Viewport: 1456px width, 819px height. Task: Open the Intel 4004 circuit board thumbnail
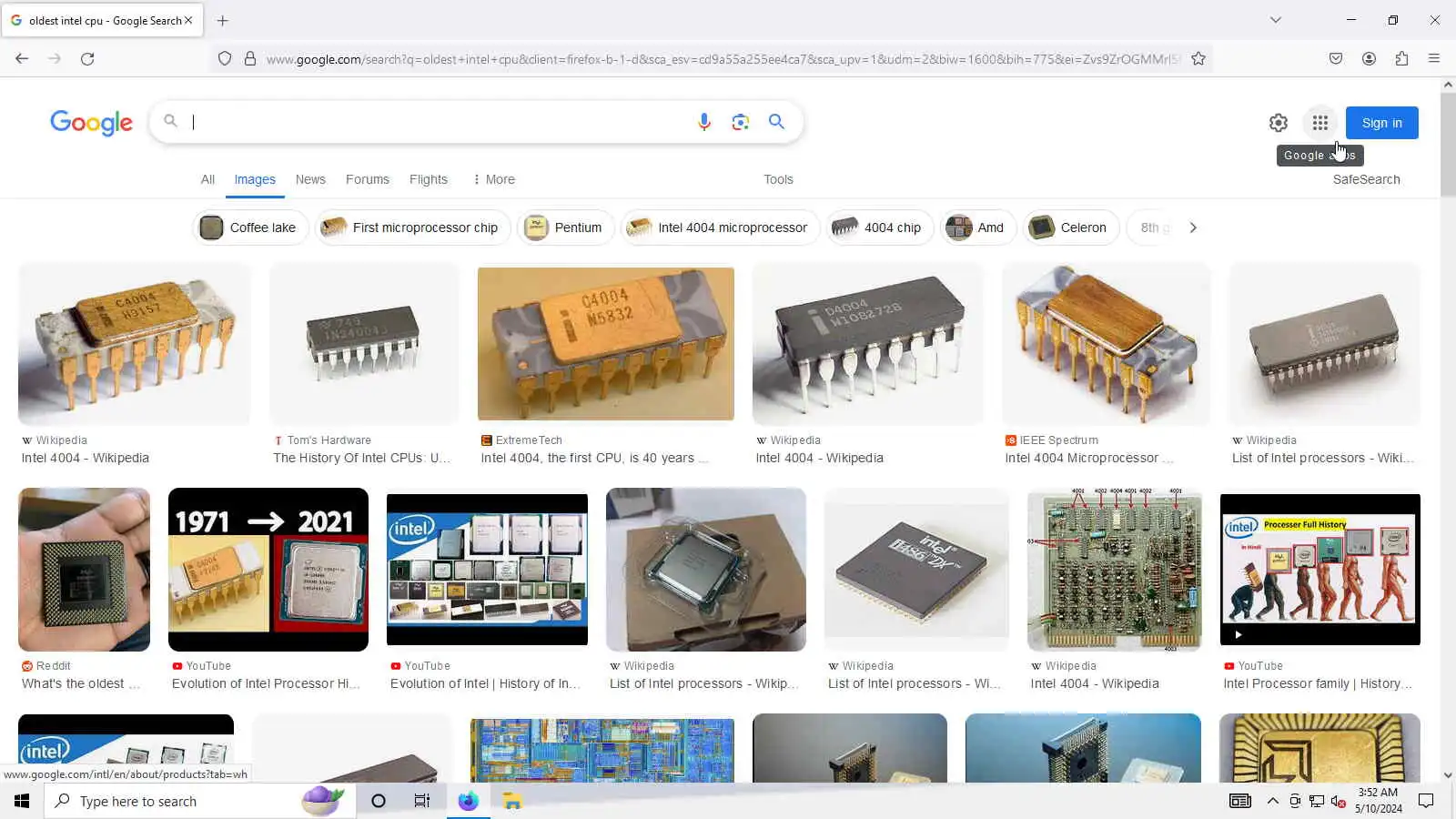click(x=1114, y=570)
